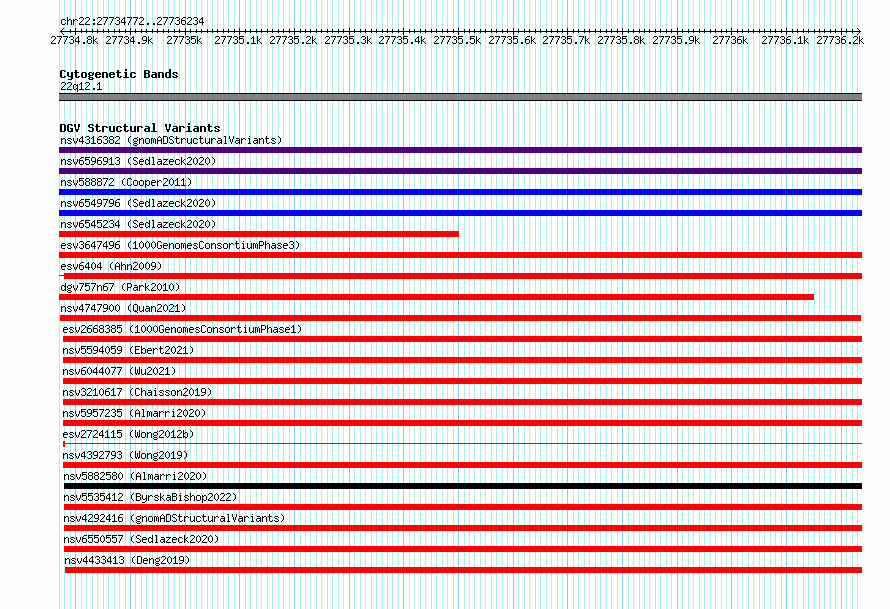890x609 pixels.
Task: Select the esv6404 (Ahn2009) label
Action: point(111,266)
